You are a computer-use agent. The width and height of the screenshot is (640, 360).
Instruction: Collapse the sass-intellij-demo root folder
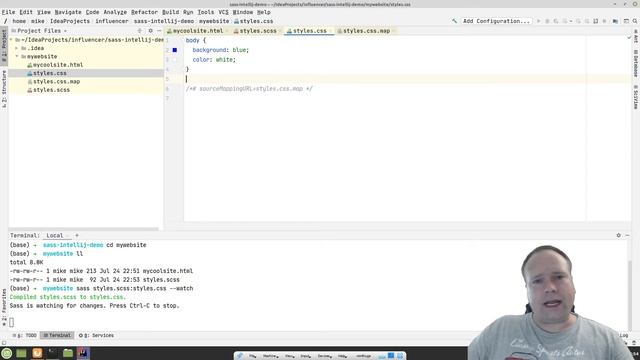point(11,40)
